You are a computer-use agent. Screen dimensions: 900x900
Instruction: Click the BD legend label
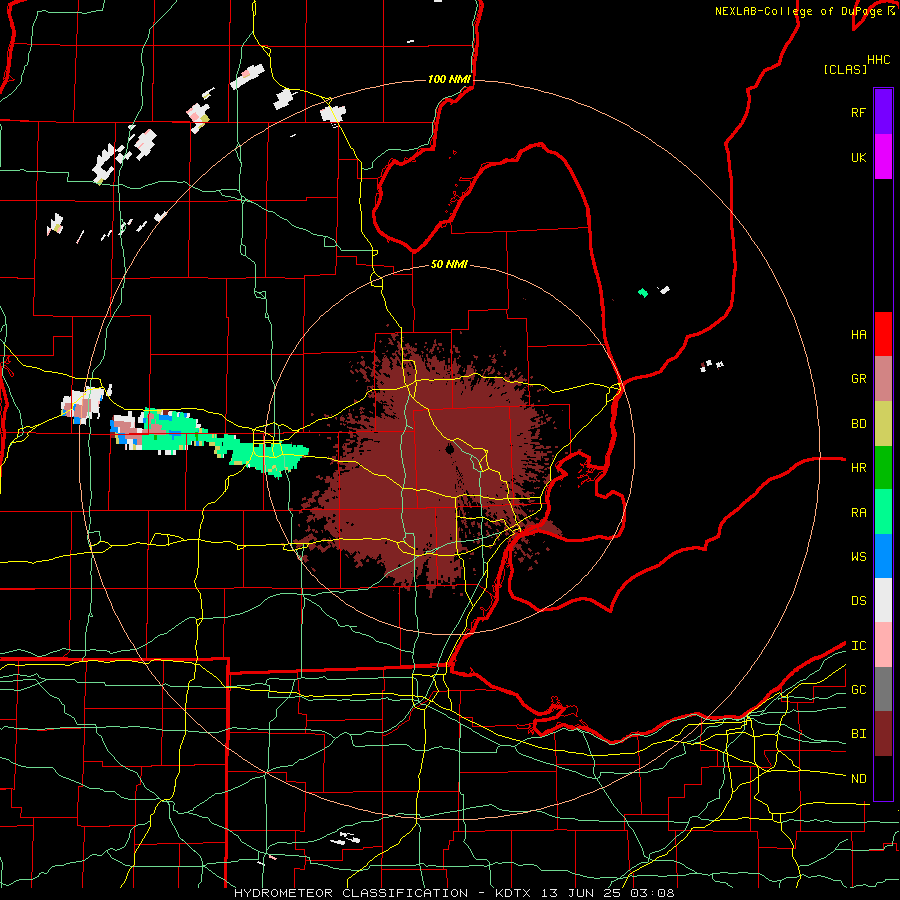[x=858, y=424]
